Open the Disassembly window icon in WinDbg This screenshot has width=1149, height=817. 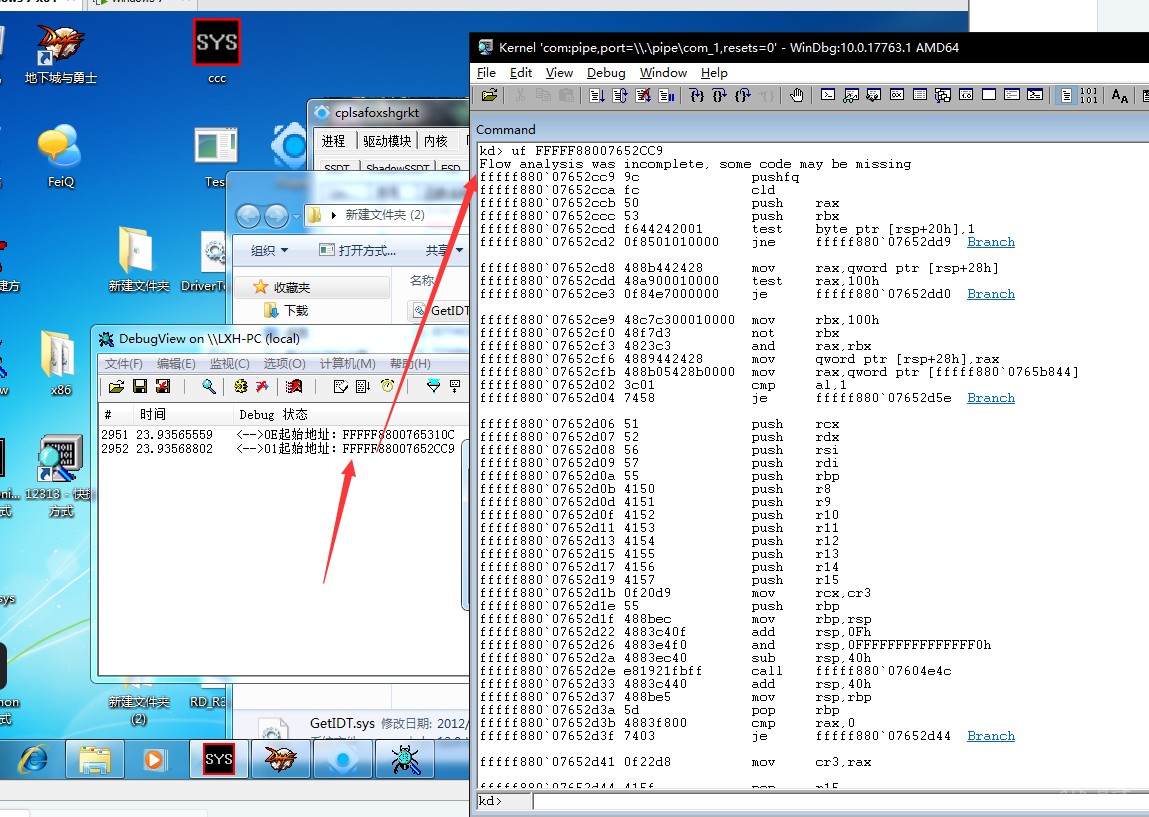coord(966,95)
